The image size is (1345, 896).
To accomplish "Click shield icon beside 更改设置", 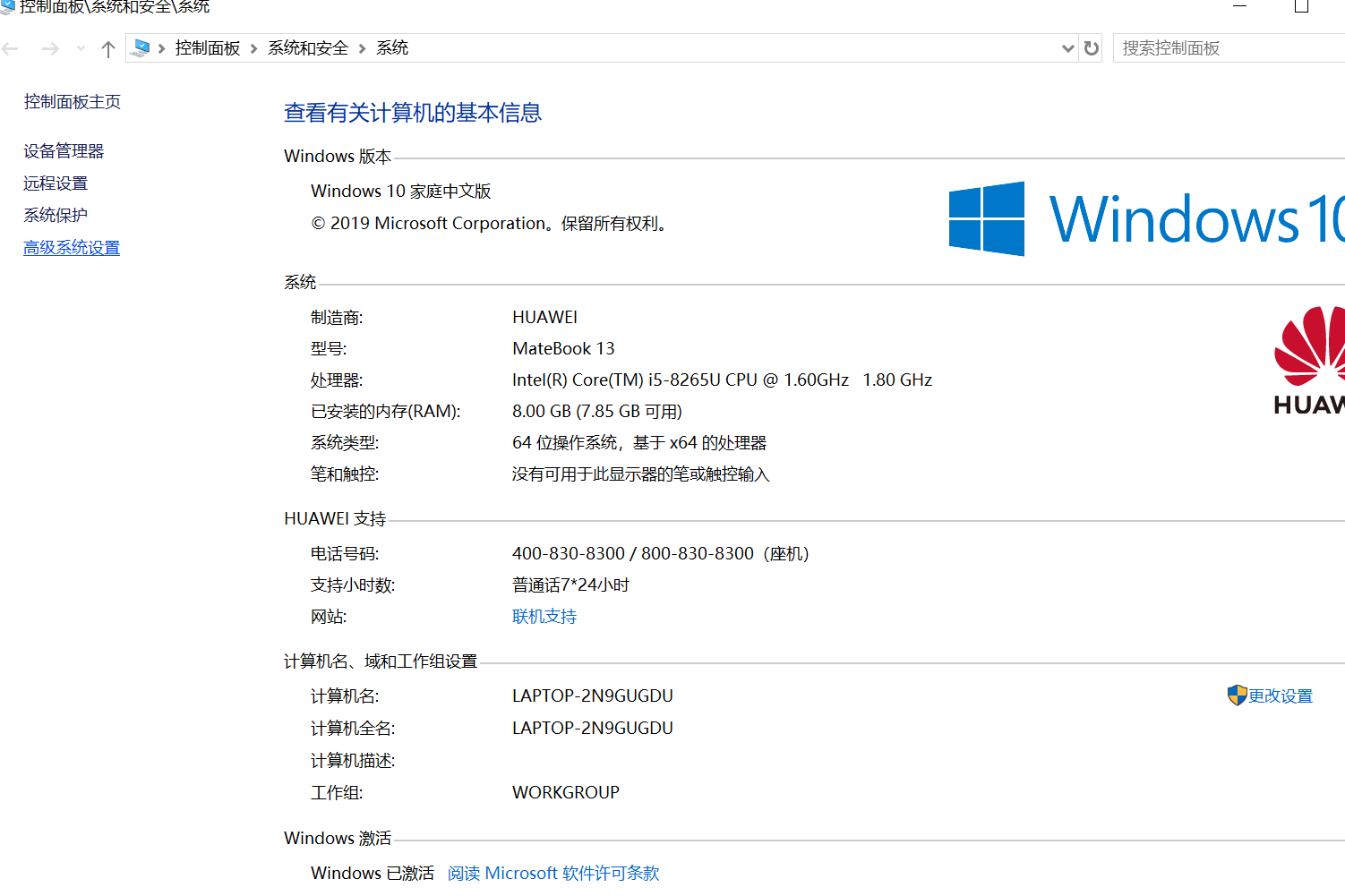I will click(x=1237, y=695).
